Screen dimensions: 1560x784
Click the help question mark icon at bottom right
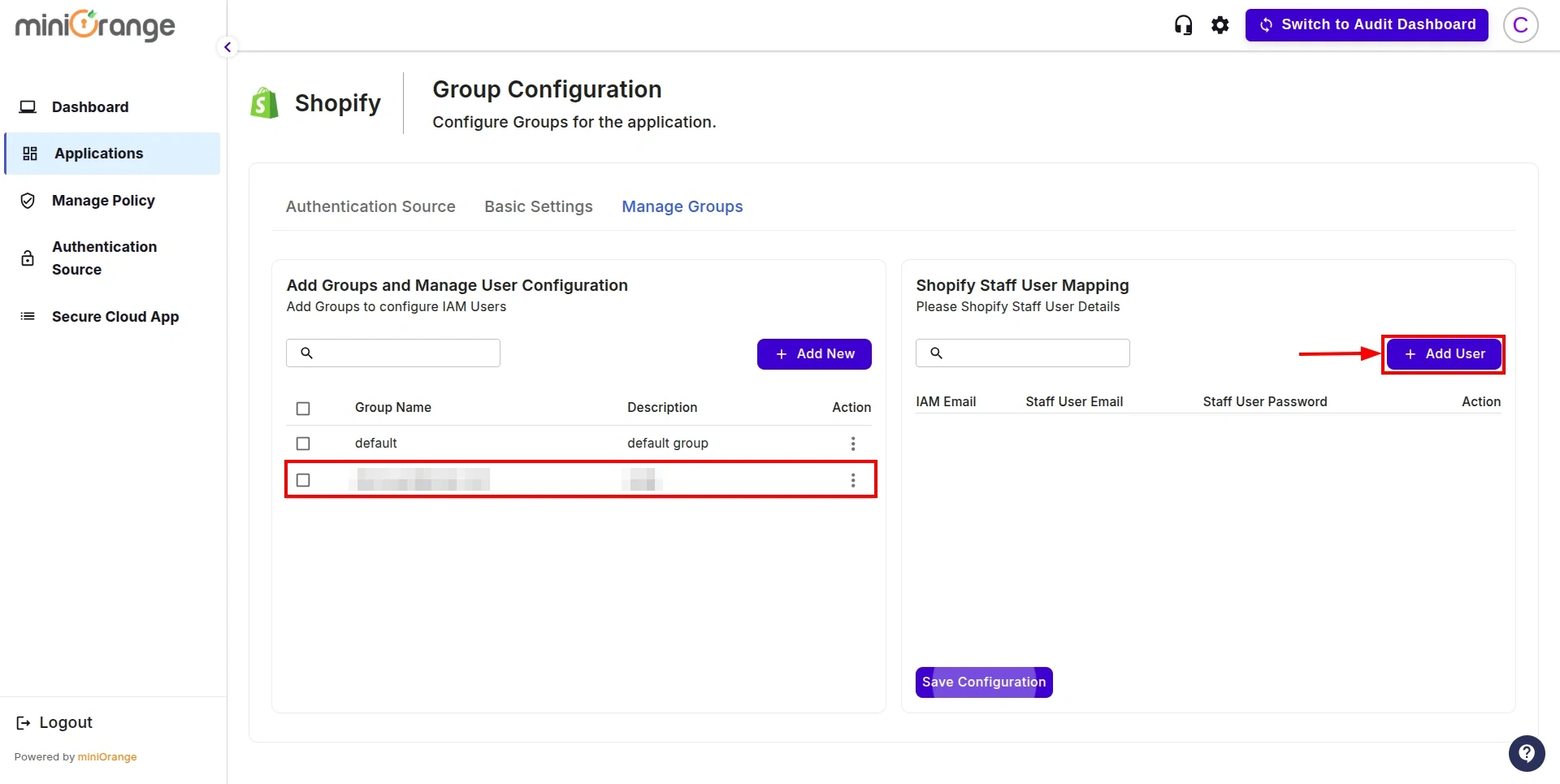coord(1527,753)
